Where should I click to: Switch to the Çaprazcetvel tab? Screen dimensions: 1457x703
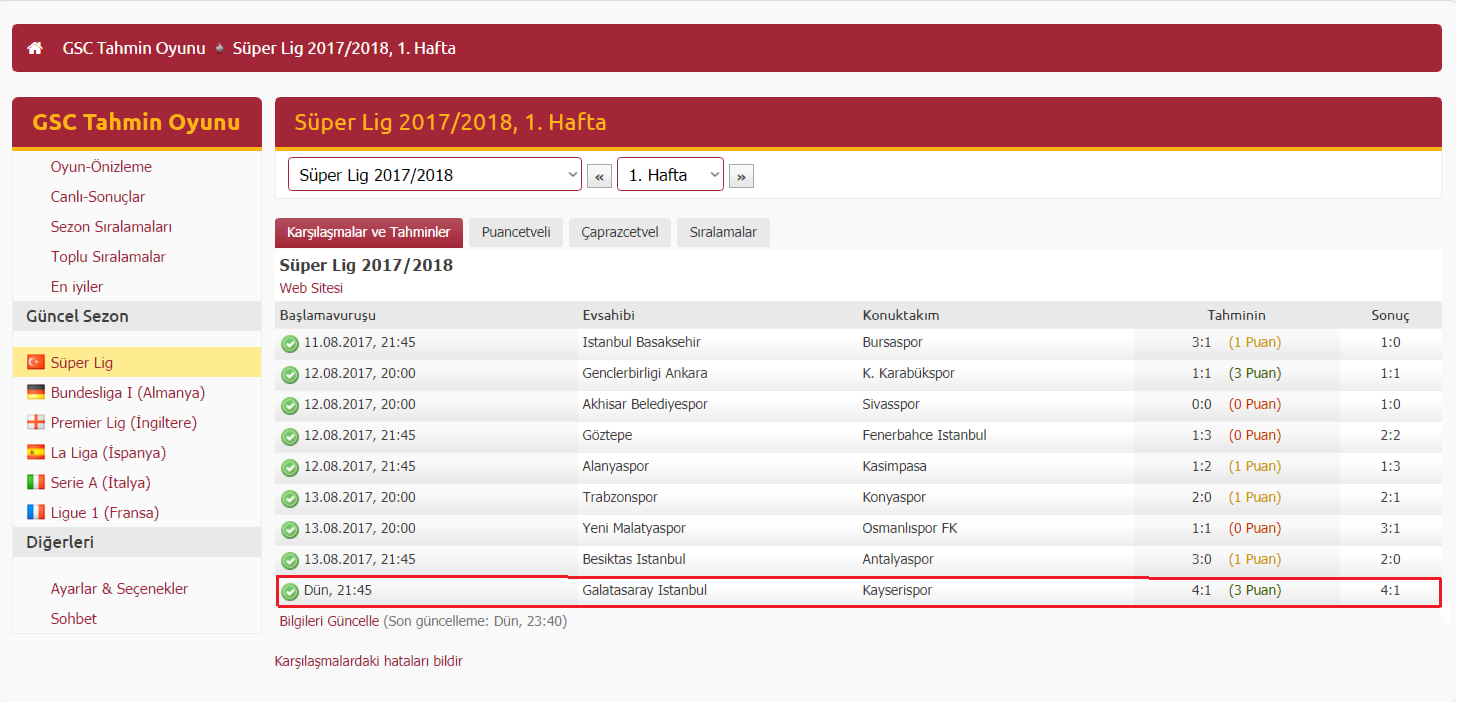[620, 232]
